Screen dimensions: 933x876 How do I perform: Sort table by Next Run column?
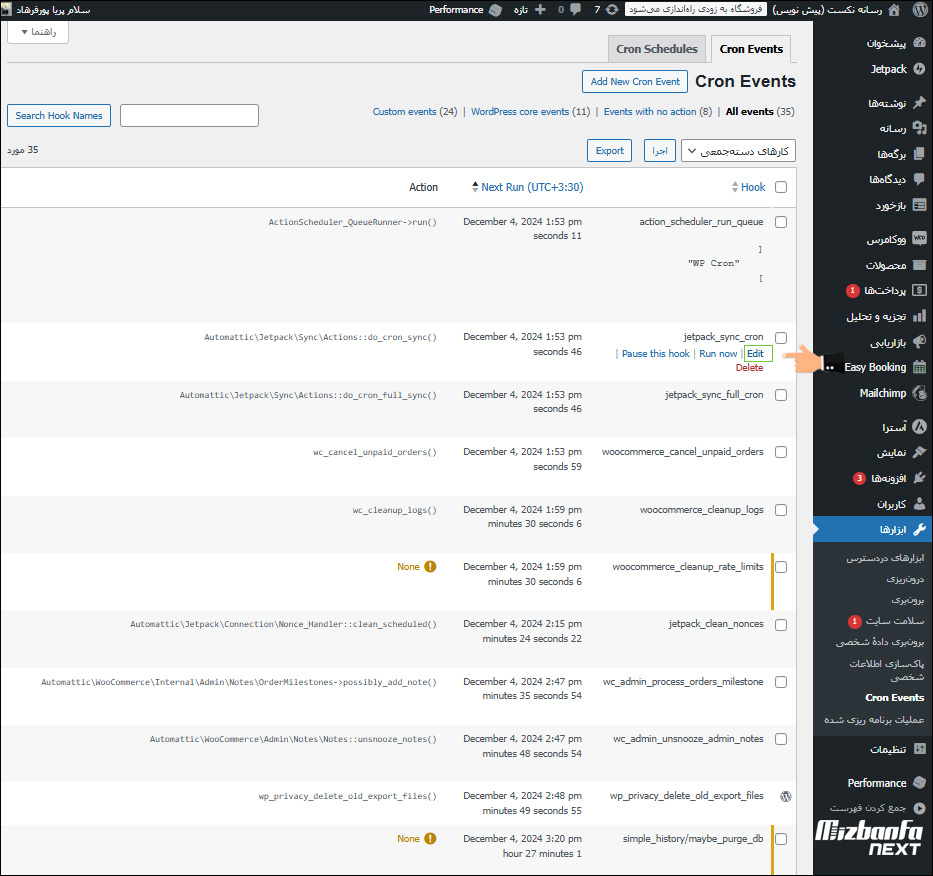coord(527,187)
